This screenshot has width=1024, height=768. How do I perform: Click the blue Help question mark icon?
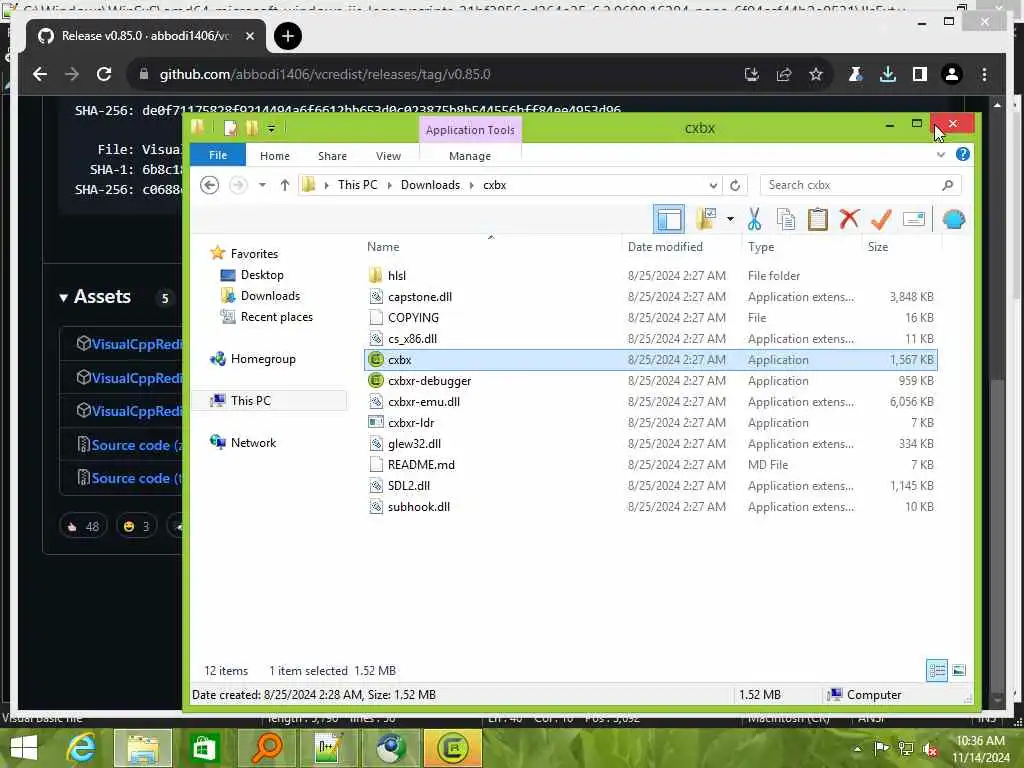[963, 155]
